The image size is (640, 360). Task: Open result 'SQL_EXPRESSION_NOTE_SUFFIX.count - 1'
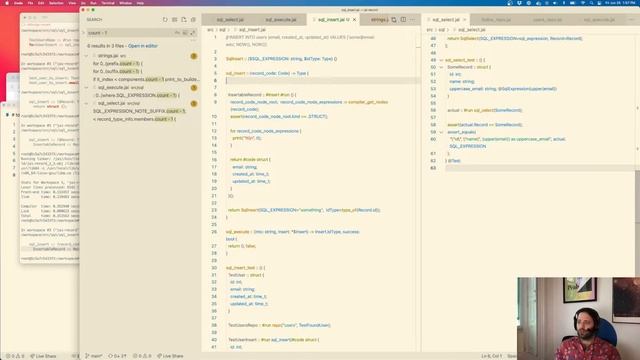tap(139, 111)
